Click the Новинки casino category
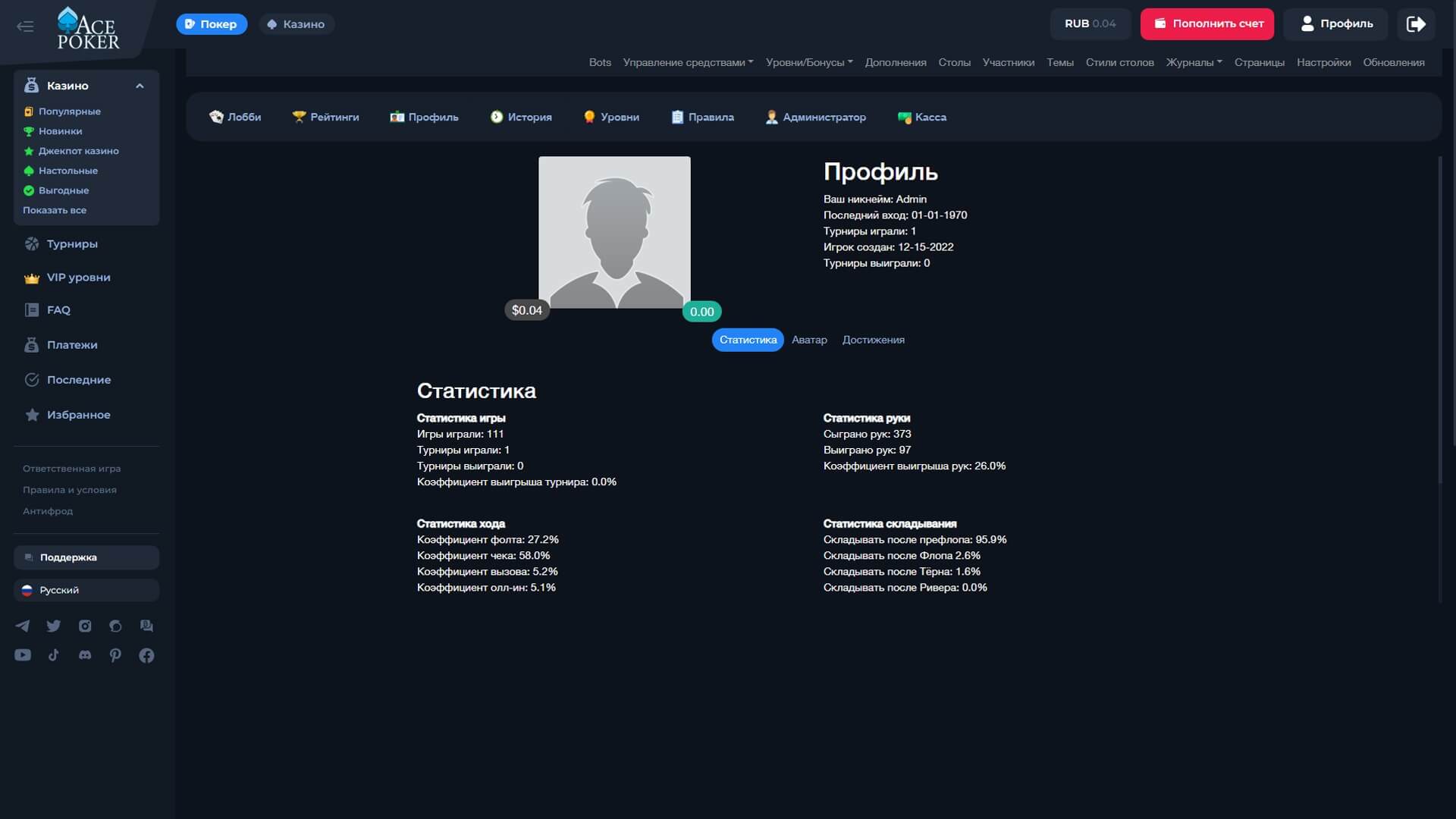The height and width of the screenshot is (819, 1456). click(x=53, y=131)
